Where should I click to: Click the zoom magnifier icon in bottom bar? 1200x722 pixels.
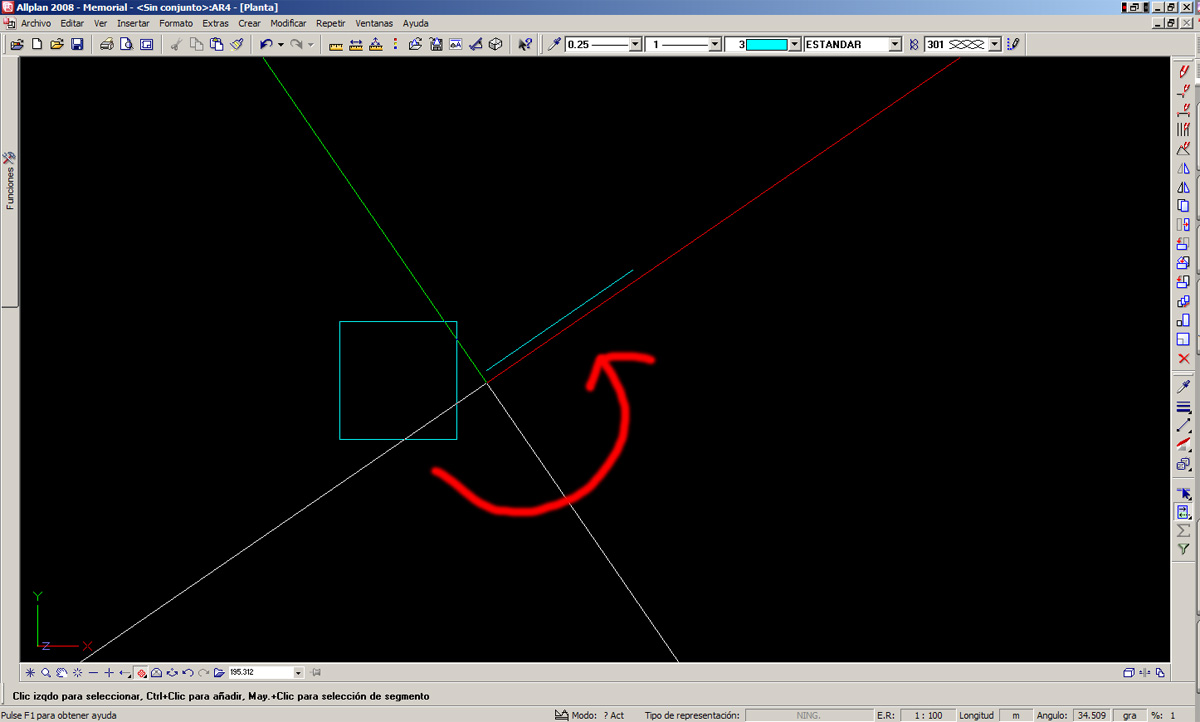[x=46, y=673]
